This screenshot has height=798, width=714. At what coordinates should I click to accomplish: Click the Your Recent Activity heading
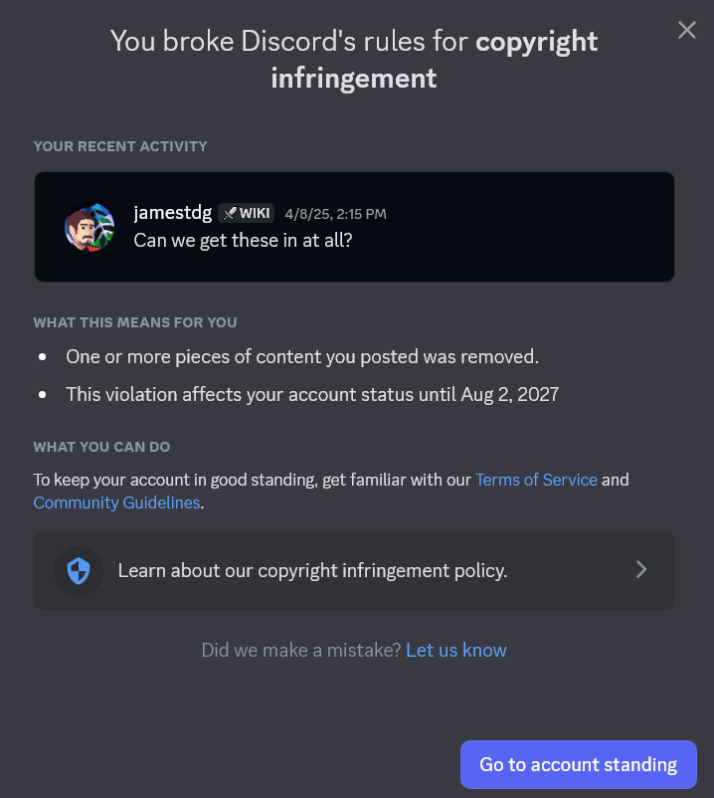tap(120, 147)
